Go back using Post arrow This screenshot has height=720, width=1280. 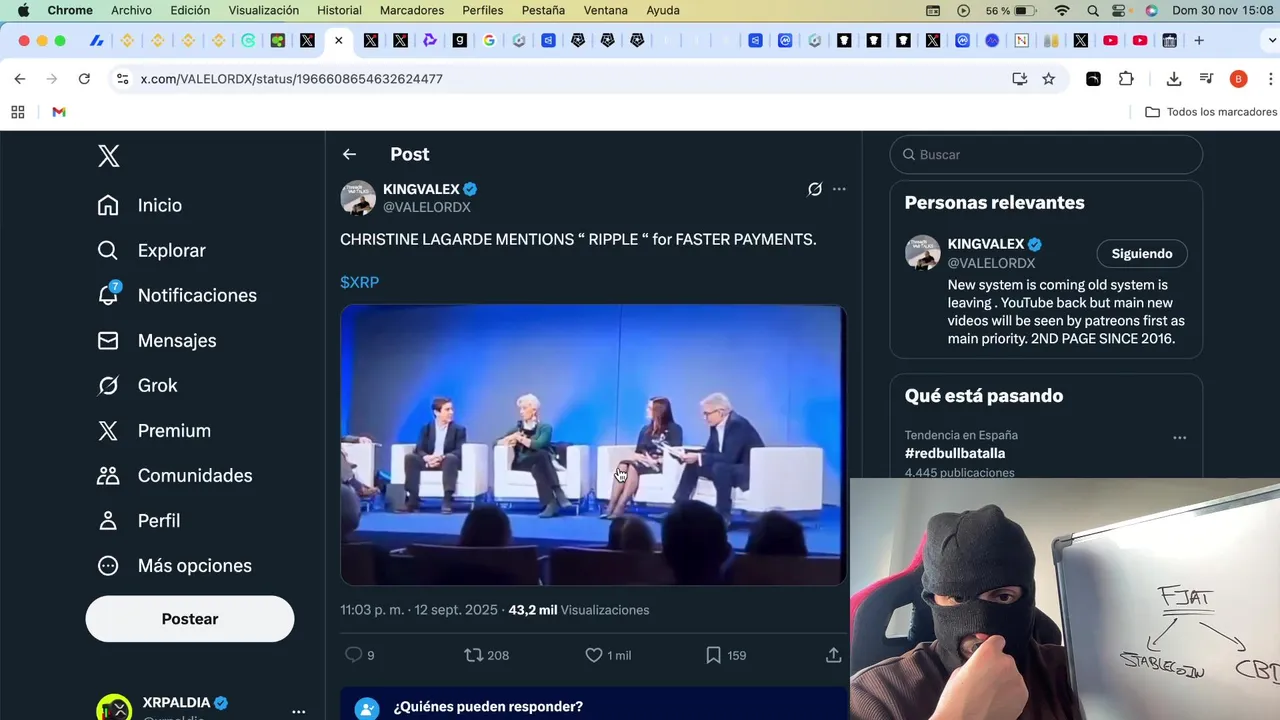pos(349,154)
